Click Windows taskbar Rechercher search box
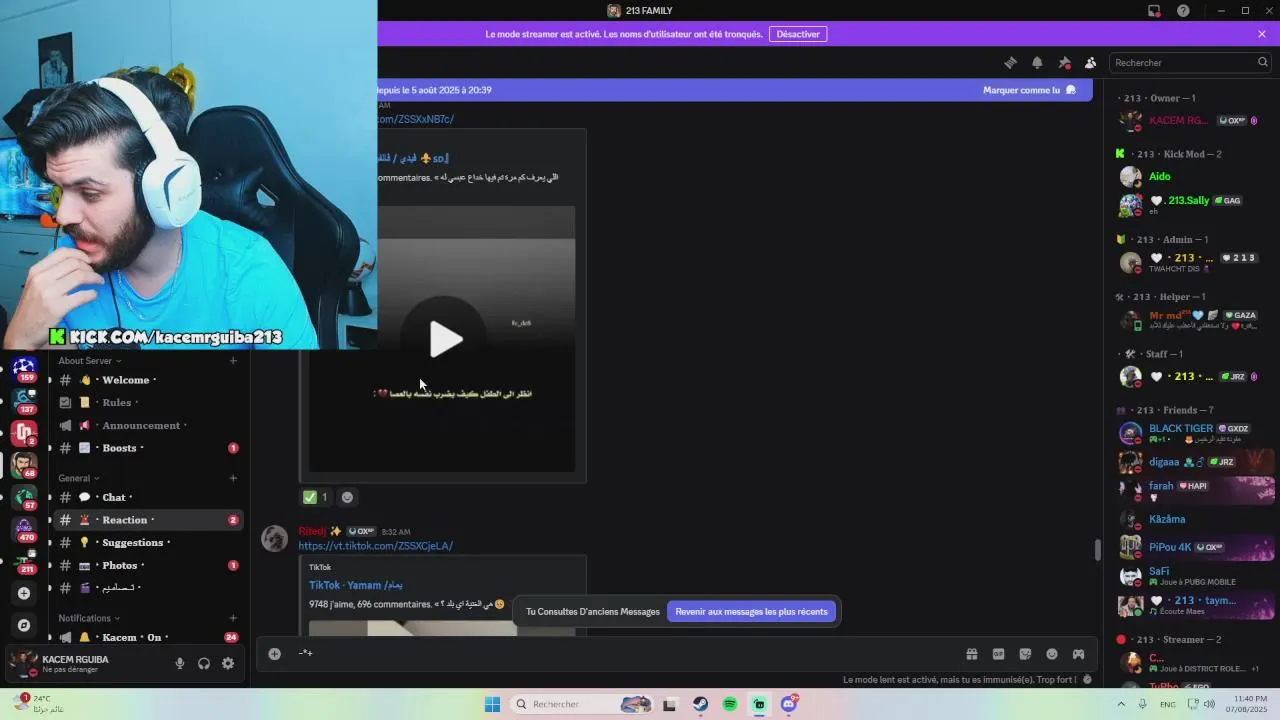The image size is (1280, 720). pyautogui.click(x=583, y=704)
